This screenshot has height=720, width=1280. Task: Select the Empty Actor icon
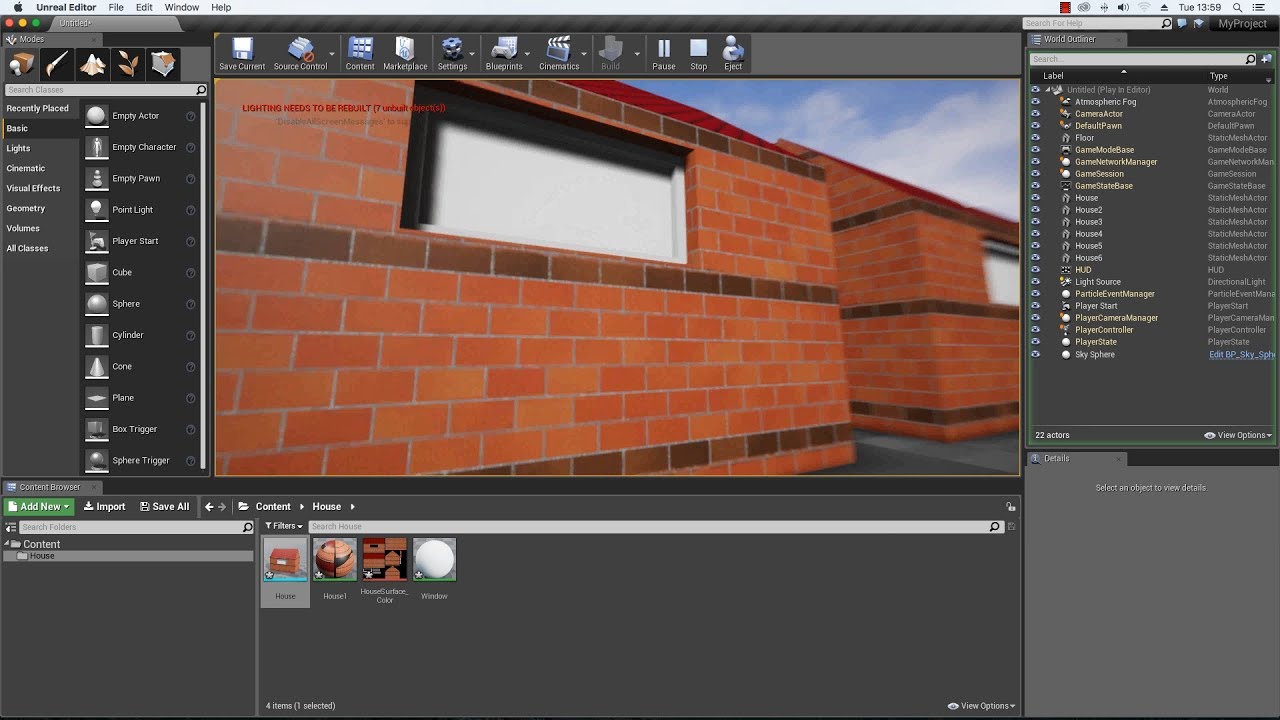[96, 116]
